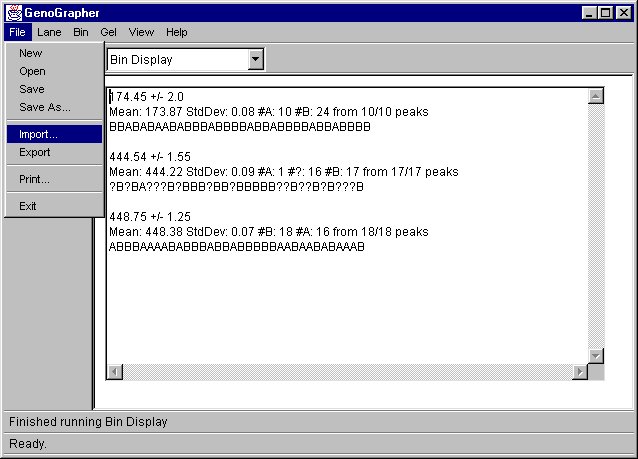Click Exit to quit GenoGrapher
This screenshot has width=638, height=459.
[28, 206]
